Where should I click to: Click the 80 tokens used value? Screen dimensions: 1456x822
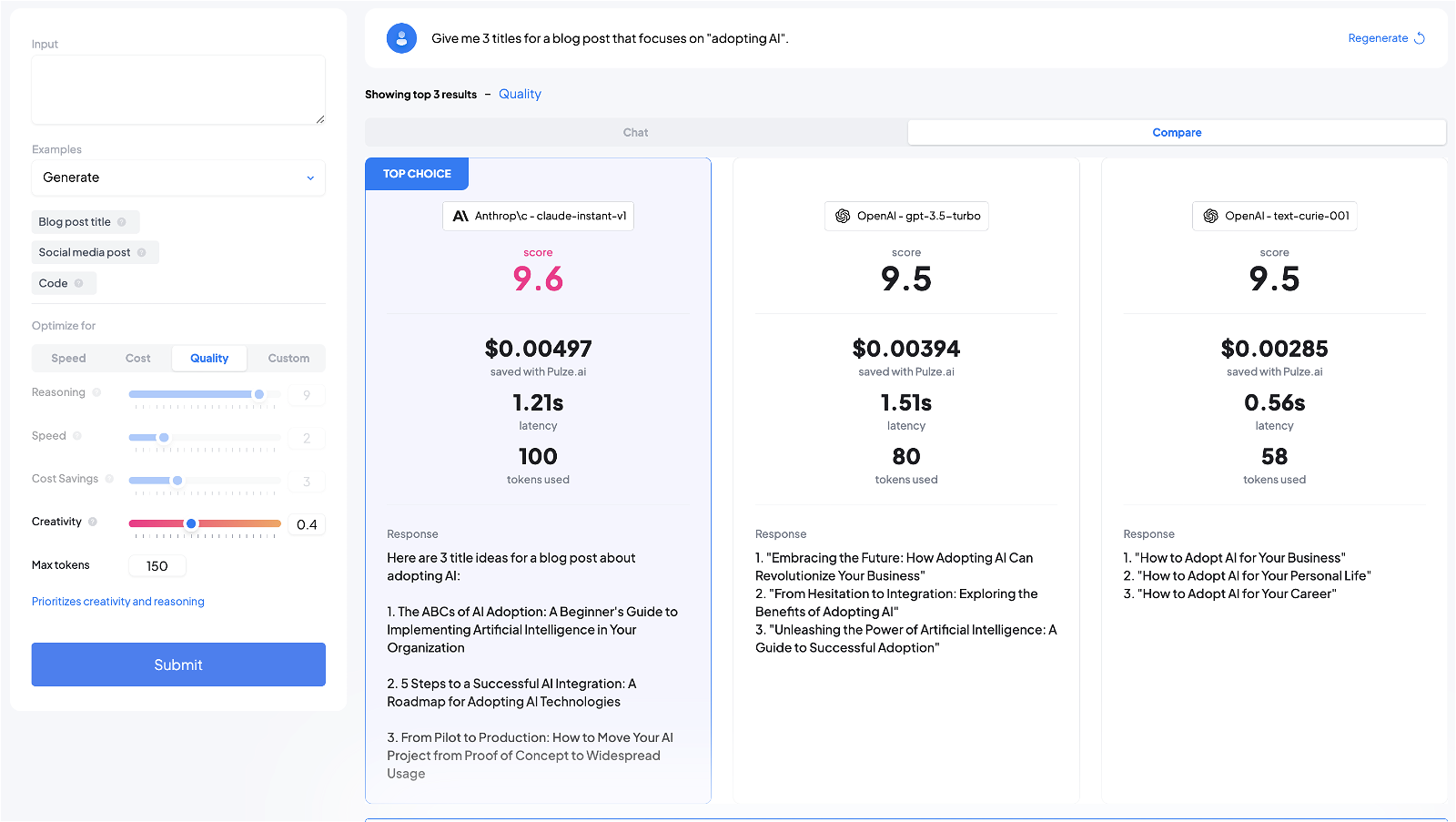[x=906, y=456]
